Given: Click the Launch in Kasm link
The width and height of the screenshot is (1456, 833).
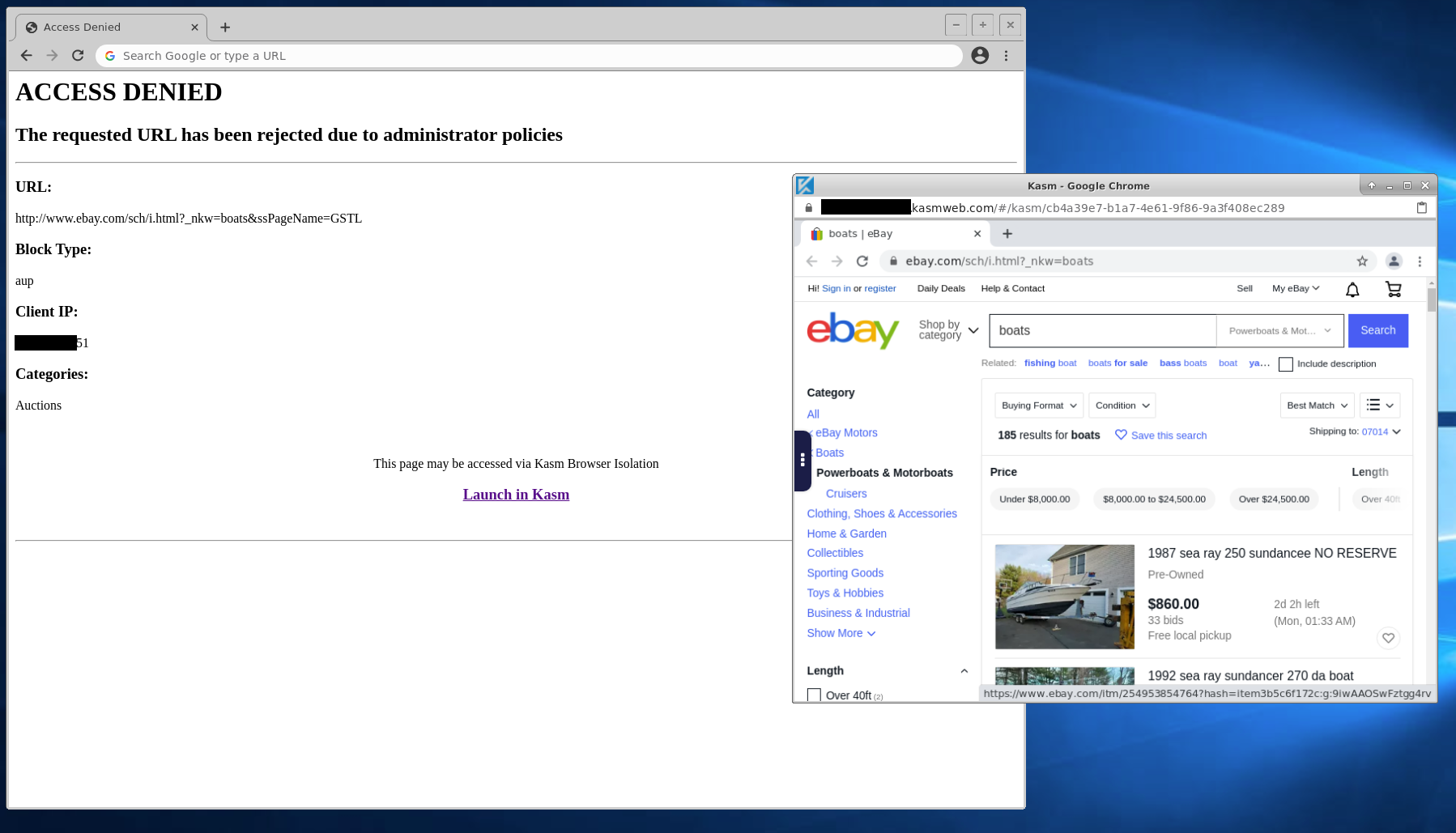Looking at the screenshot, I should click(516, 494).
